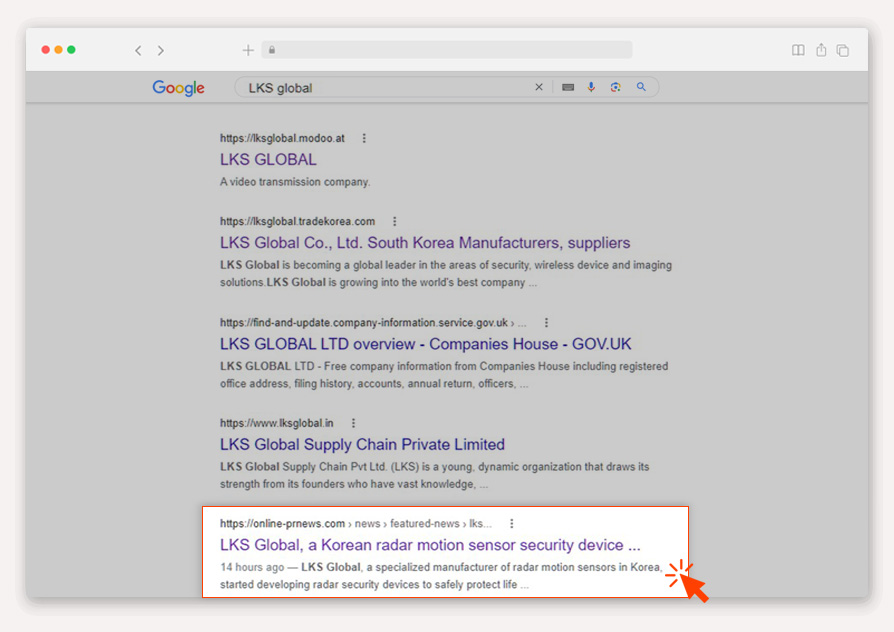Open options menu for online-prnews.com result
Viewport: 894px width, 632px height.
511,523
